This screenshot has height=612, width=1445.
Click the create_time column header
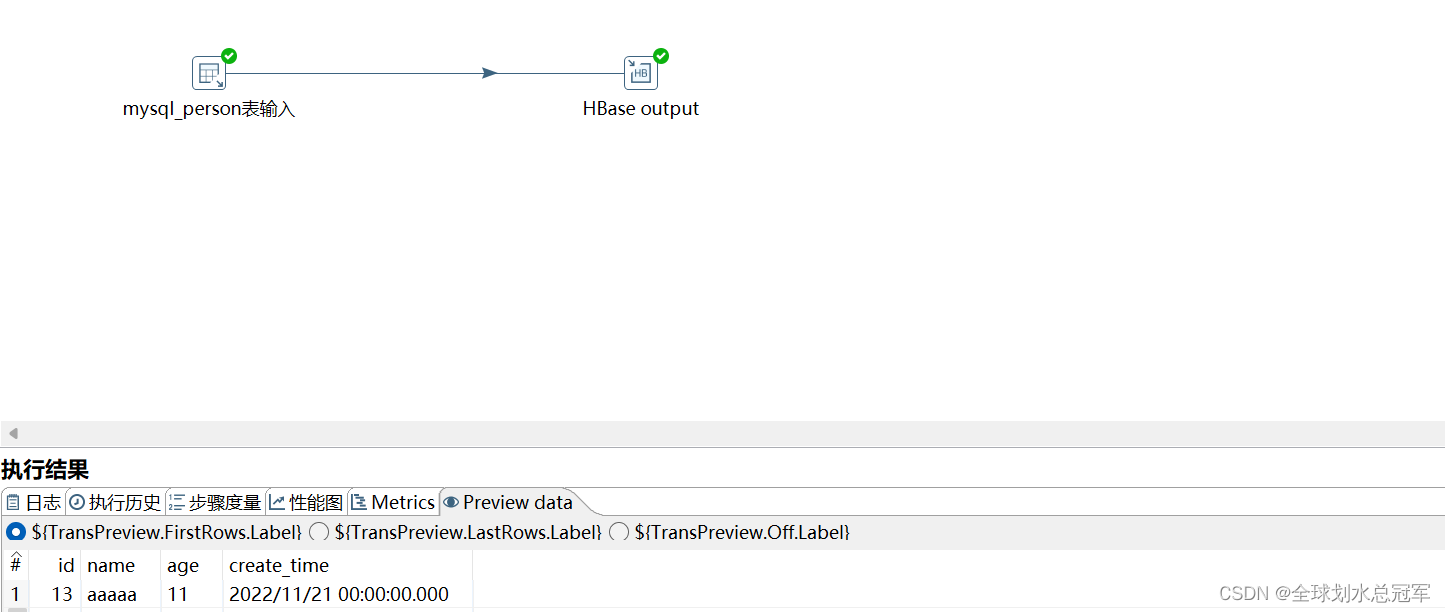[279, 565]
